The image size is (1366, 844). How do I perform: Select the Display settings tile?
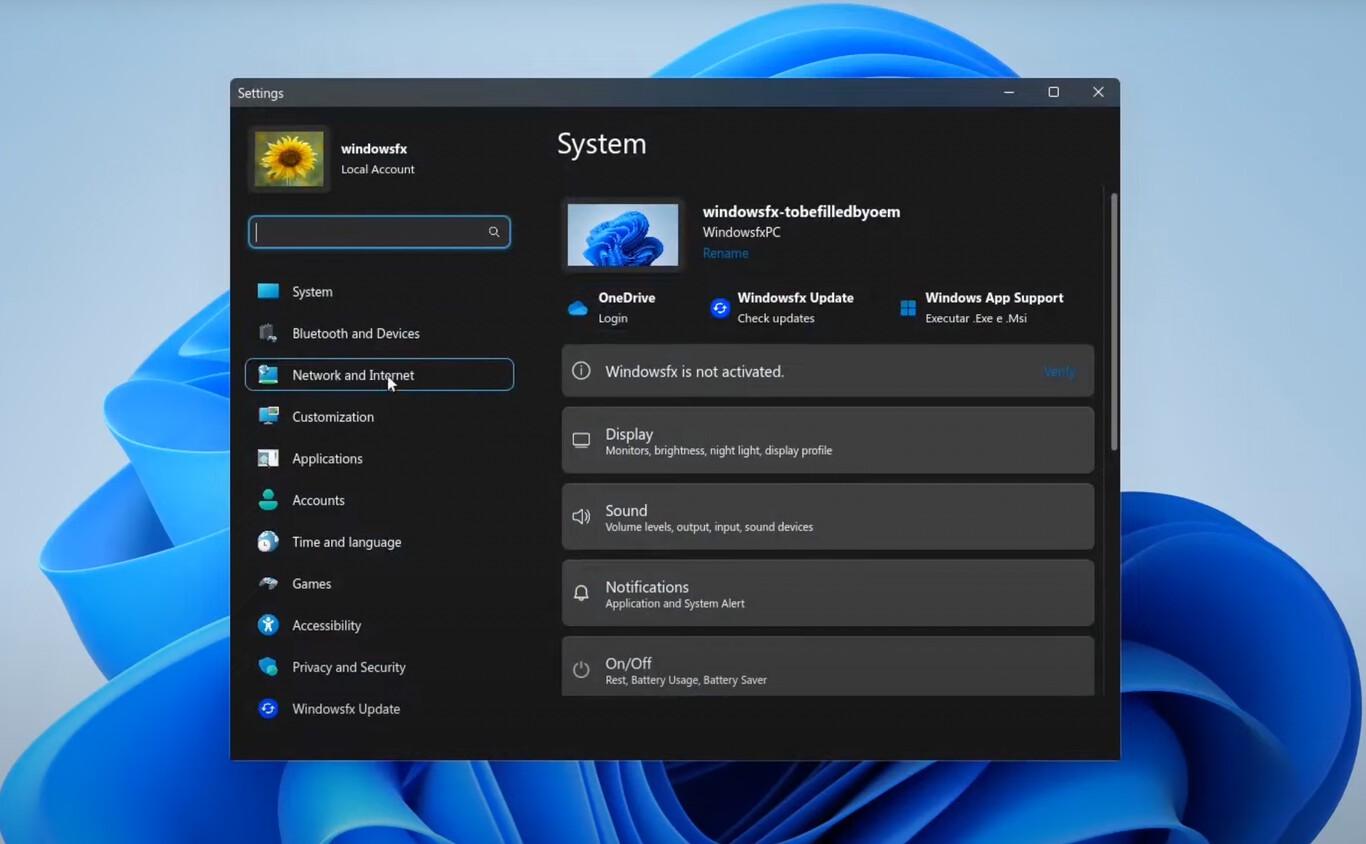pyautogui.click(x=827, y=440)
